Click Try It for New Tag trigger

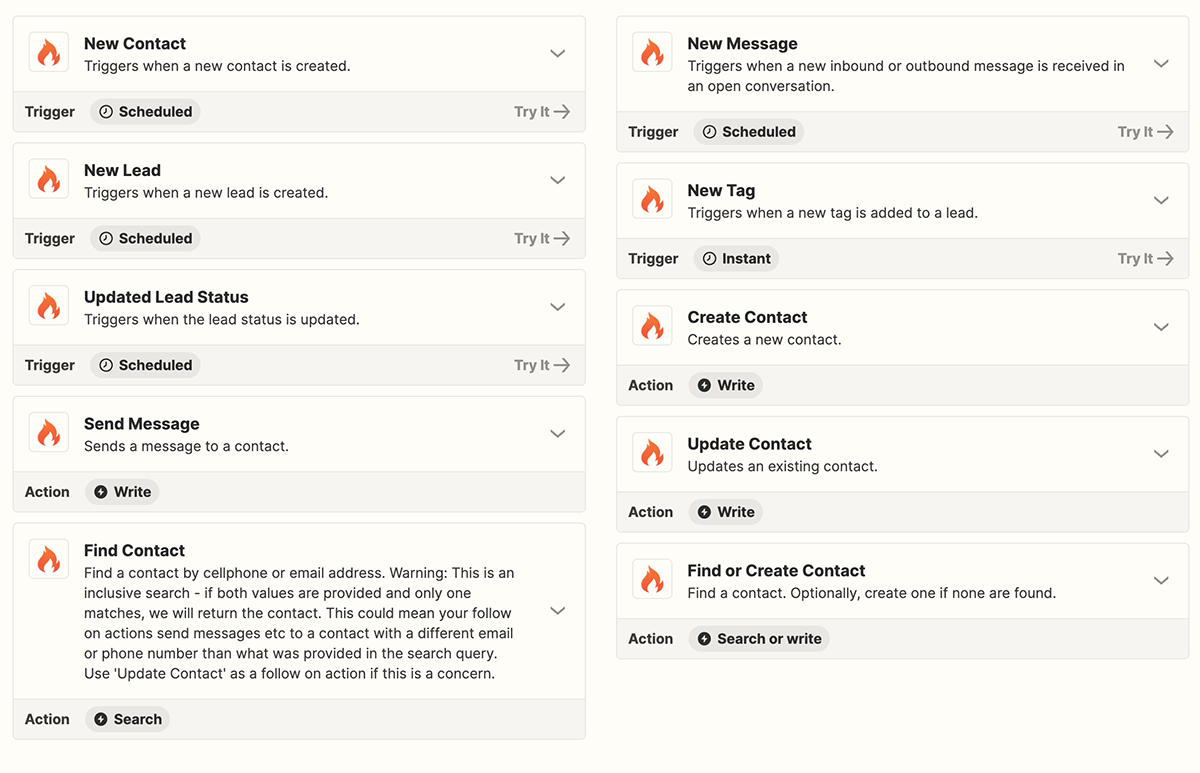[1146, 258]
